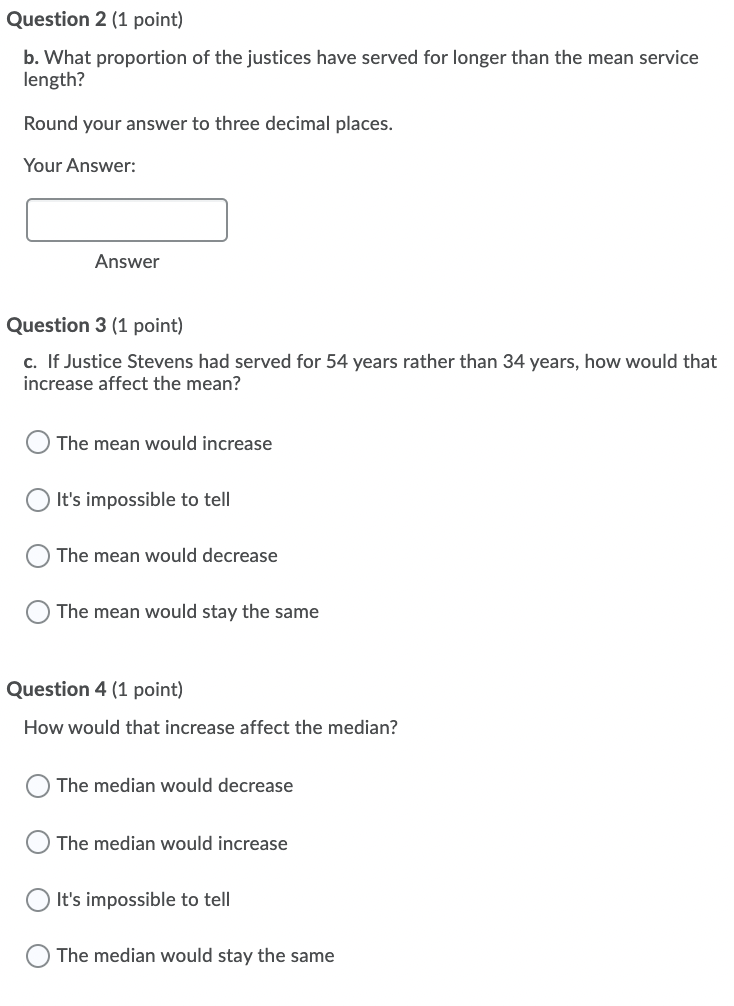
Task: Click the median question prompt text
Action: tap(209, 727)
